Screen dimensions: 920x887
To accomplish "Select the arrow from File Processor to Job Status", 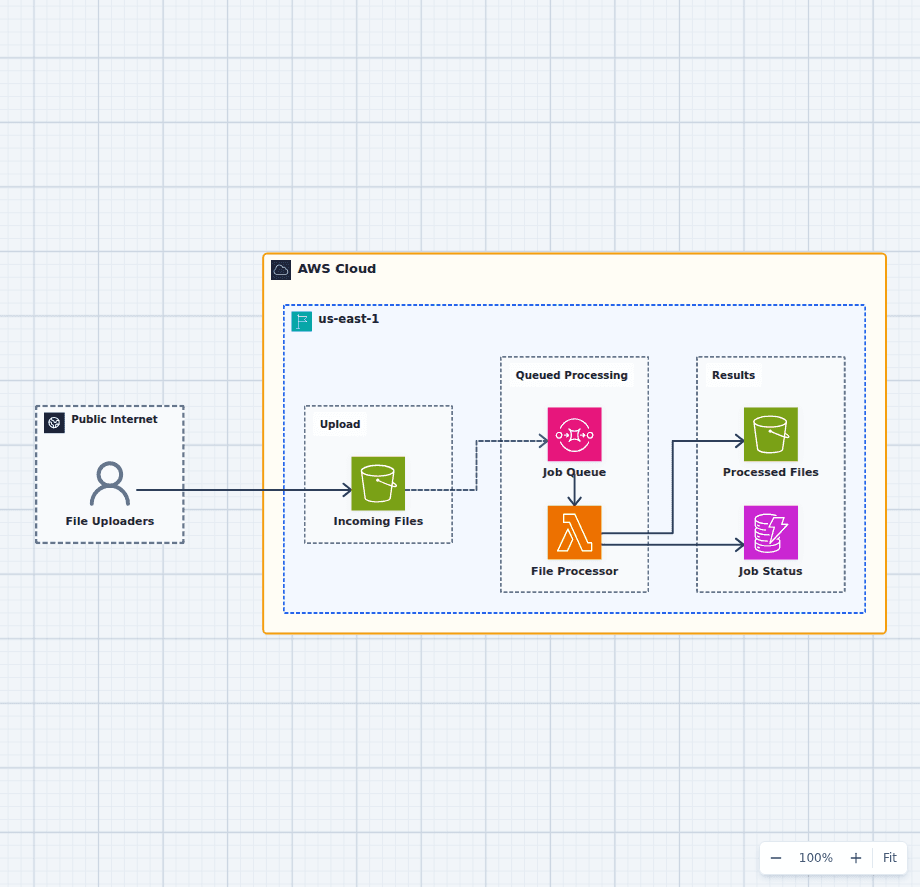I will point(673,545).
